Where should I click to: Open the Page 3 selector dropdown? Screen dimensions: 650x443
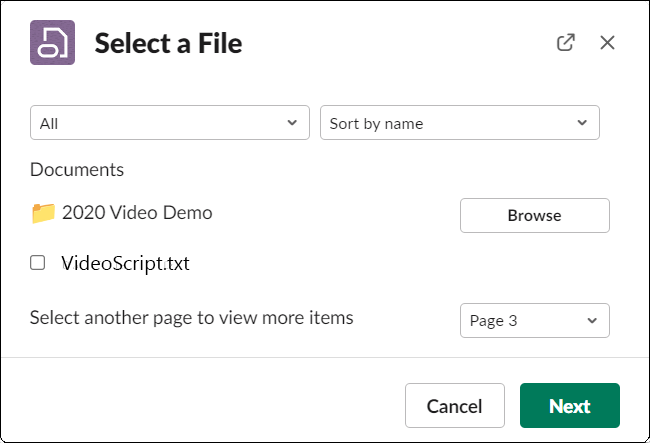534,321
